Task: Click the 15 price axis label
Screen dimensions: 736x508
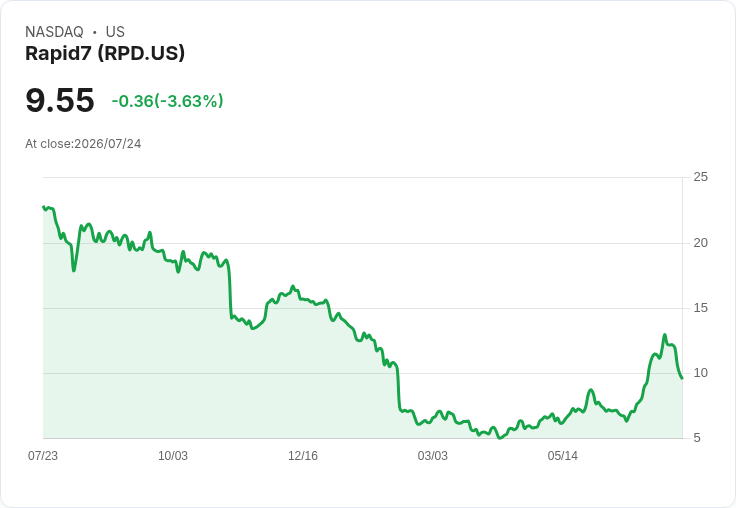Action: (x=700, y=308)
